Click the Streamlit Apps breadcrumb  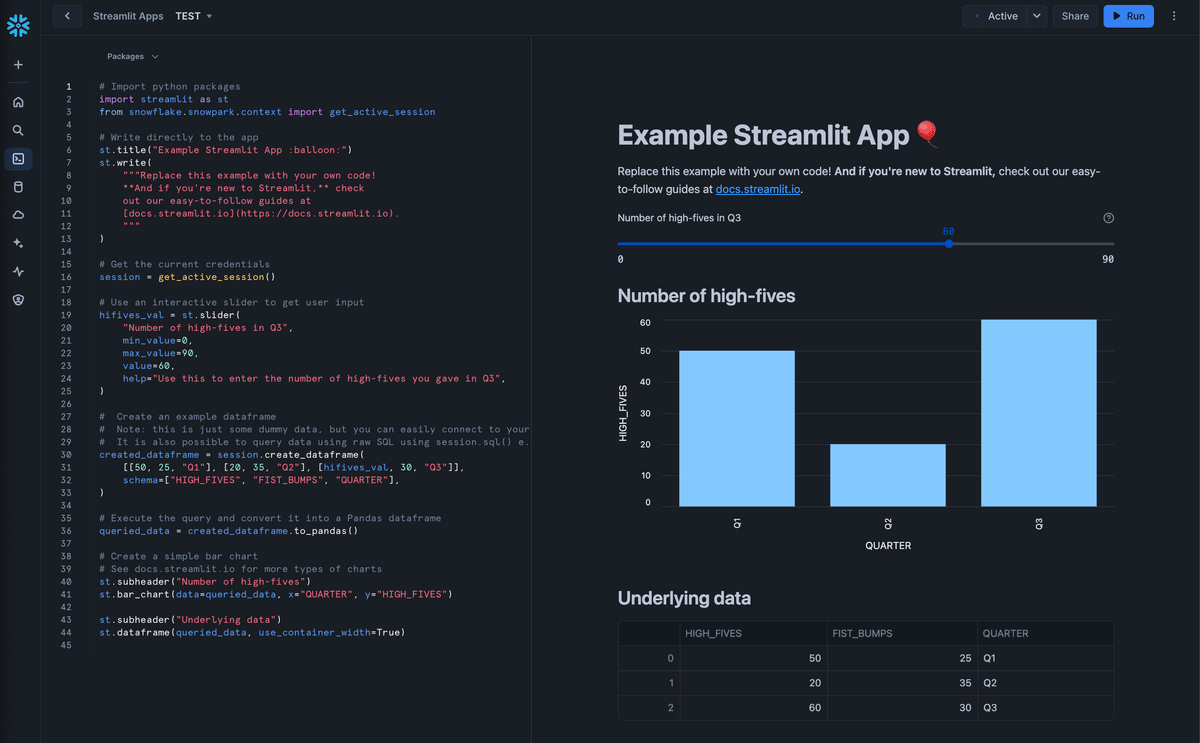click(128, 16)
